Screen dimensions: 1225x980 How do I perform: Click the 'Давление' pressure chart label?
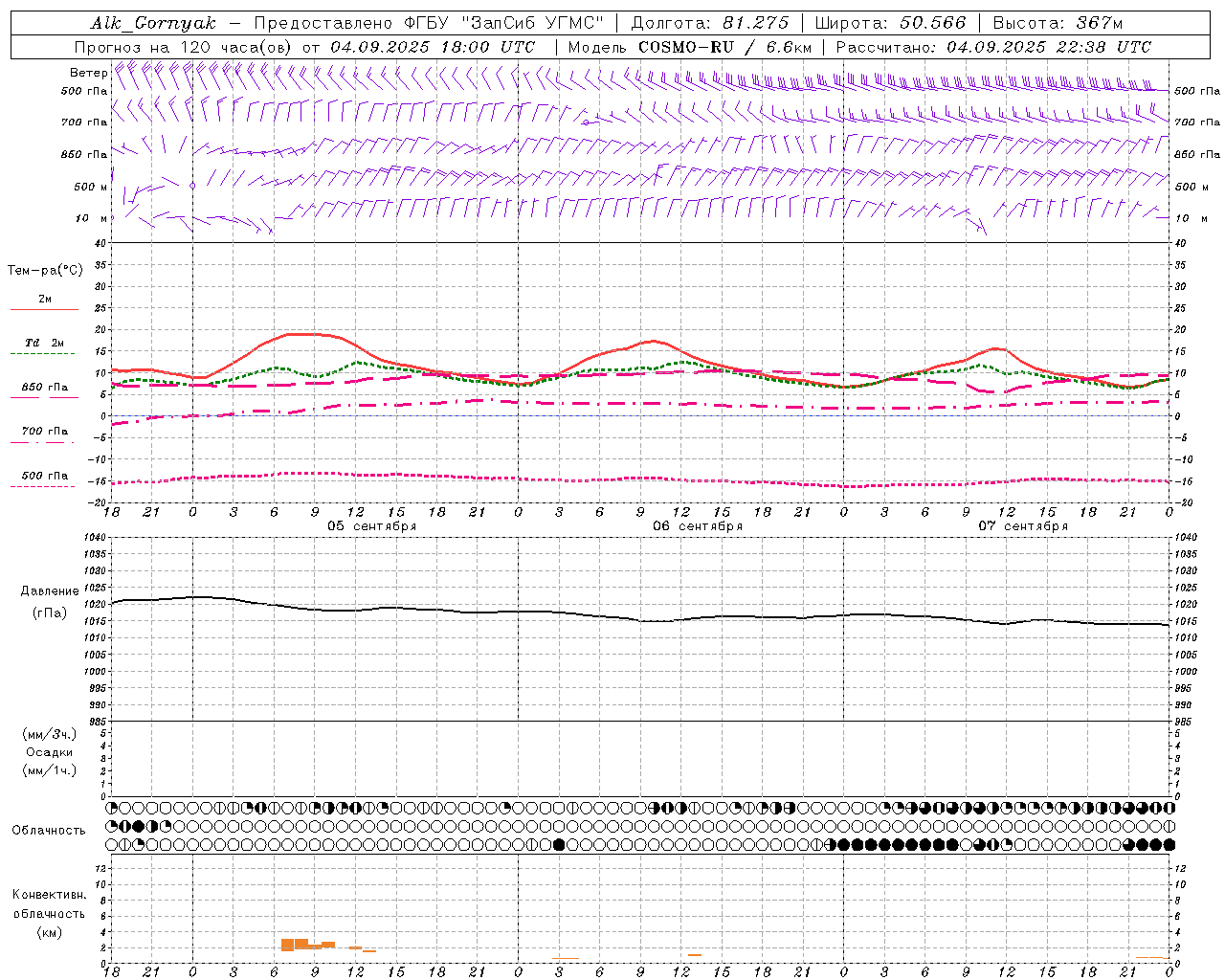click(x=50, y=591)
